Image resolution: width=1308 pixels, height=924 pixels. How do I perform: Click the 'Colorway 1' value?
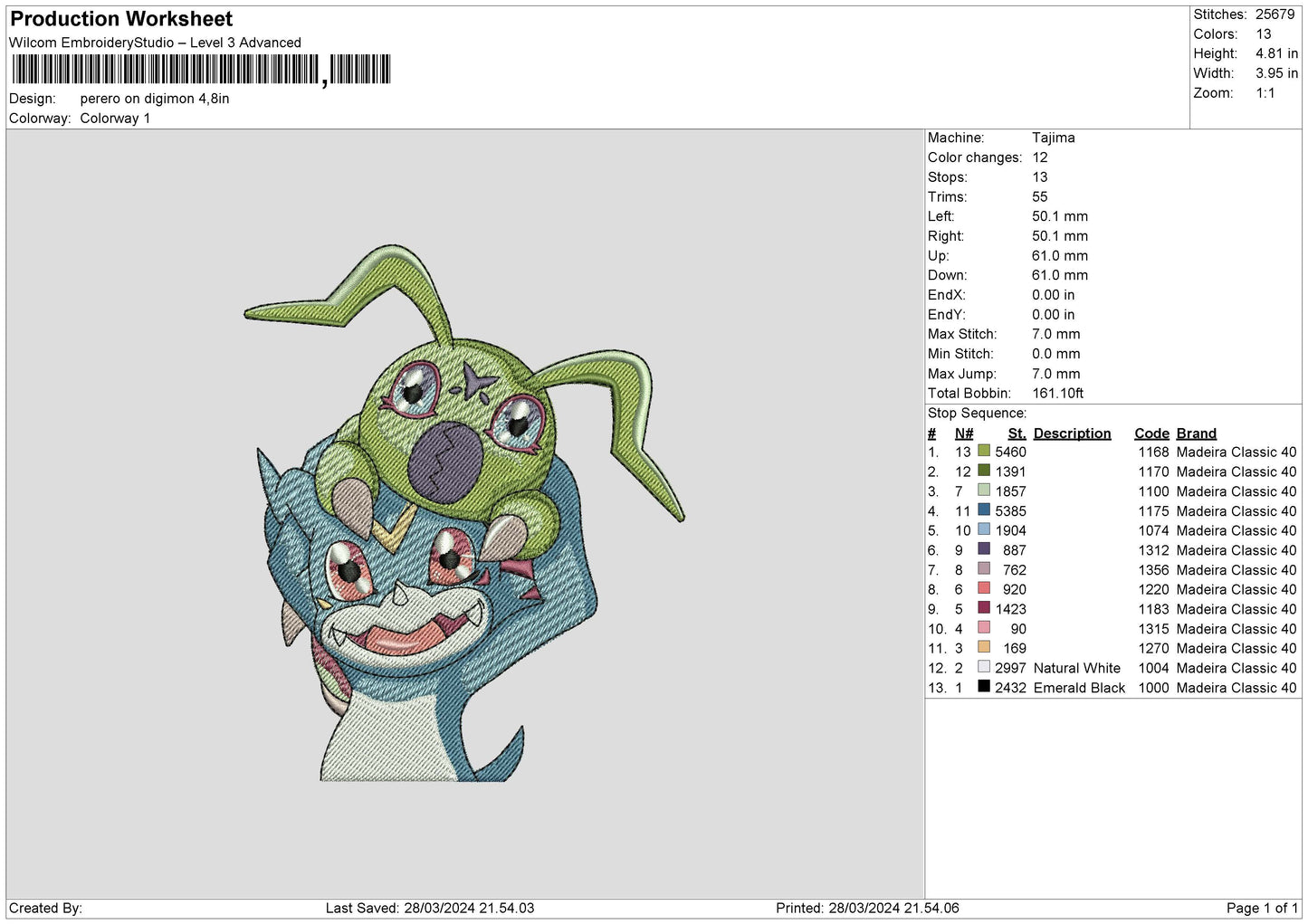click(x=115, y=119)
